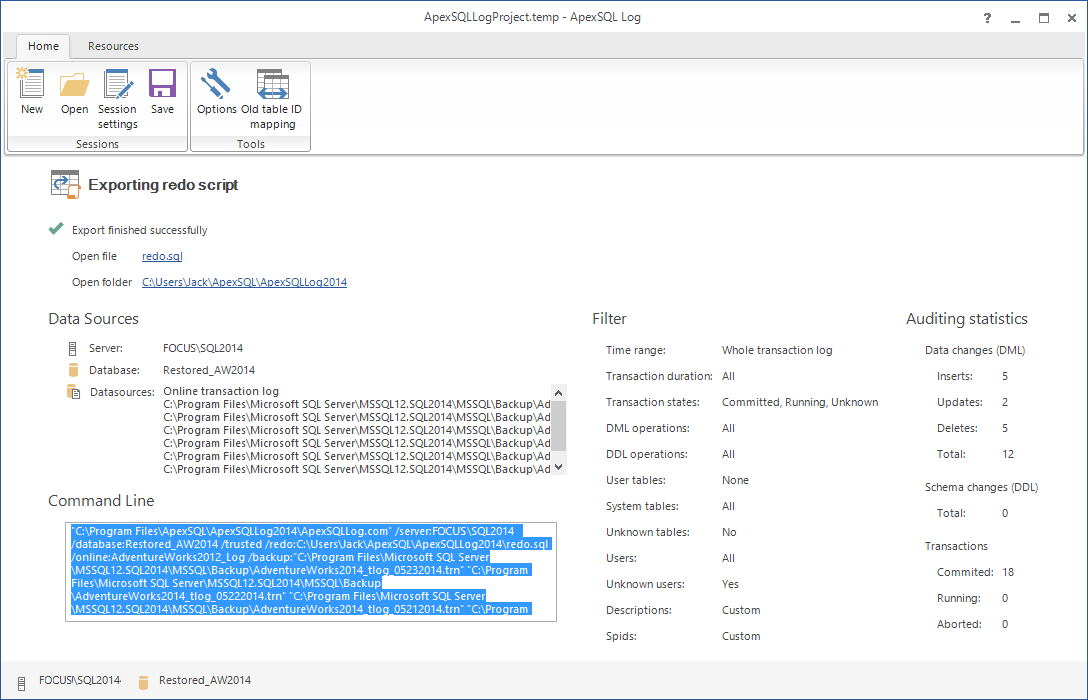
Task: Save the current session
Action: click(x=162, y=92)
